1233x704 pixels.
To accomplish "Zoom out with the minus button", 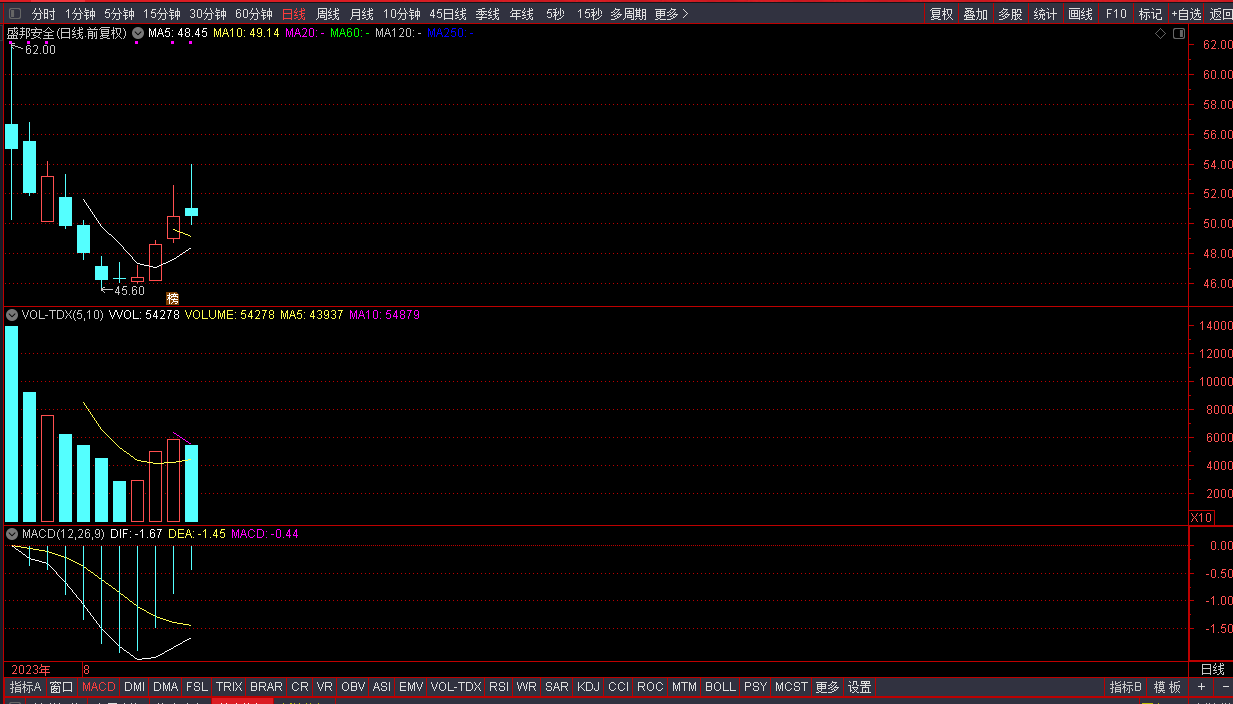I will tap(1225, 687).
